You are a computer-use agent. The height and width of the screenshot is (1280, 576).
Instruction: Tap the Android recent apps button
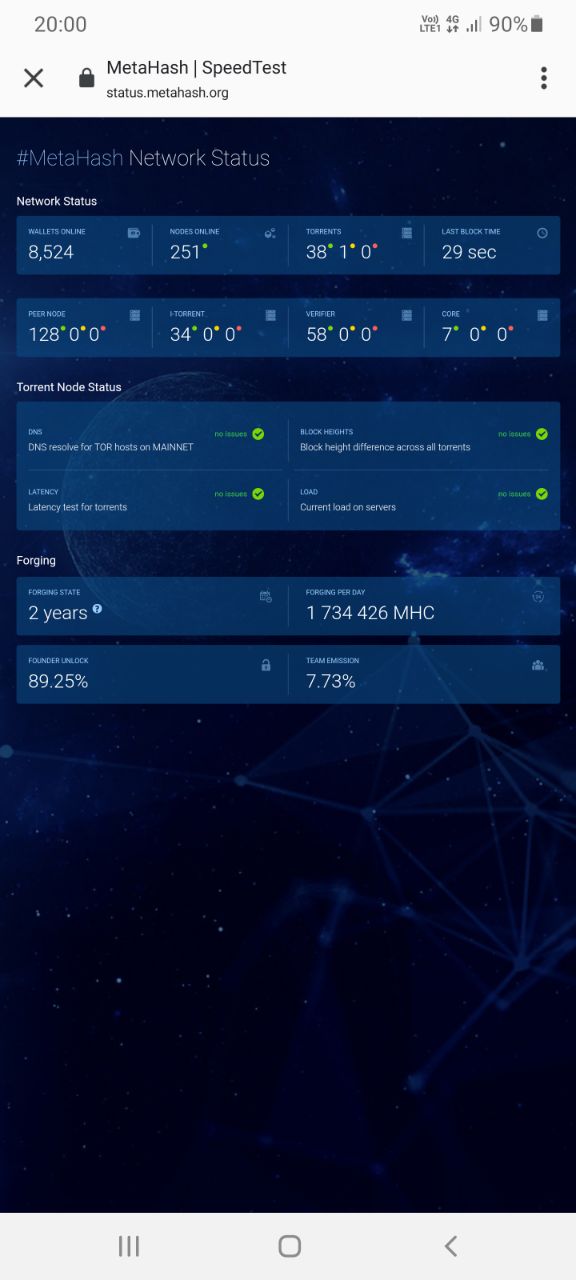click(x=129, y=1246)
